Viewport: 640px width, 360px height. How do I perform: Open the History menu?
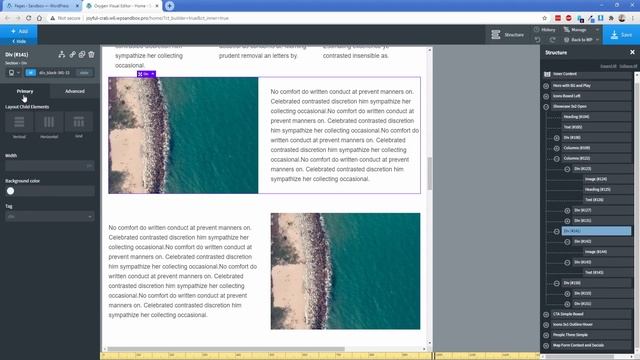(545, 30)
